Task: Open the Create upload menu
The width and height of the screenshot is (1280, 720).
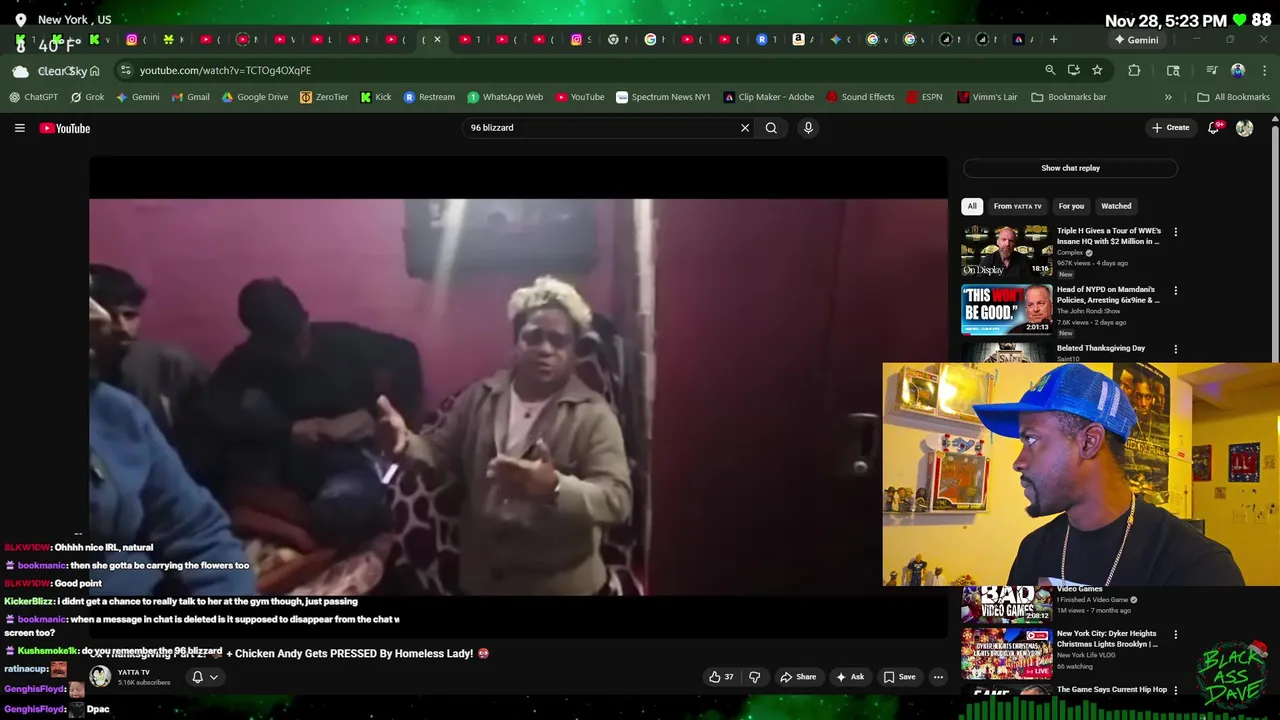Action: pos(1170,128)
